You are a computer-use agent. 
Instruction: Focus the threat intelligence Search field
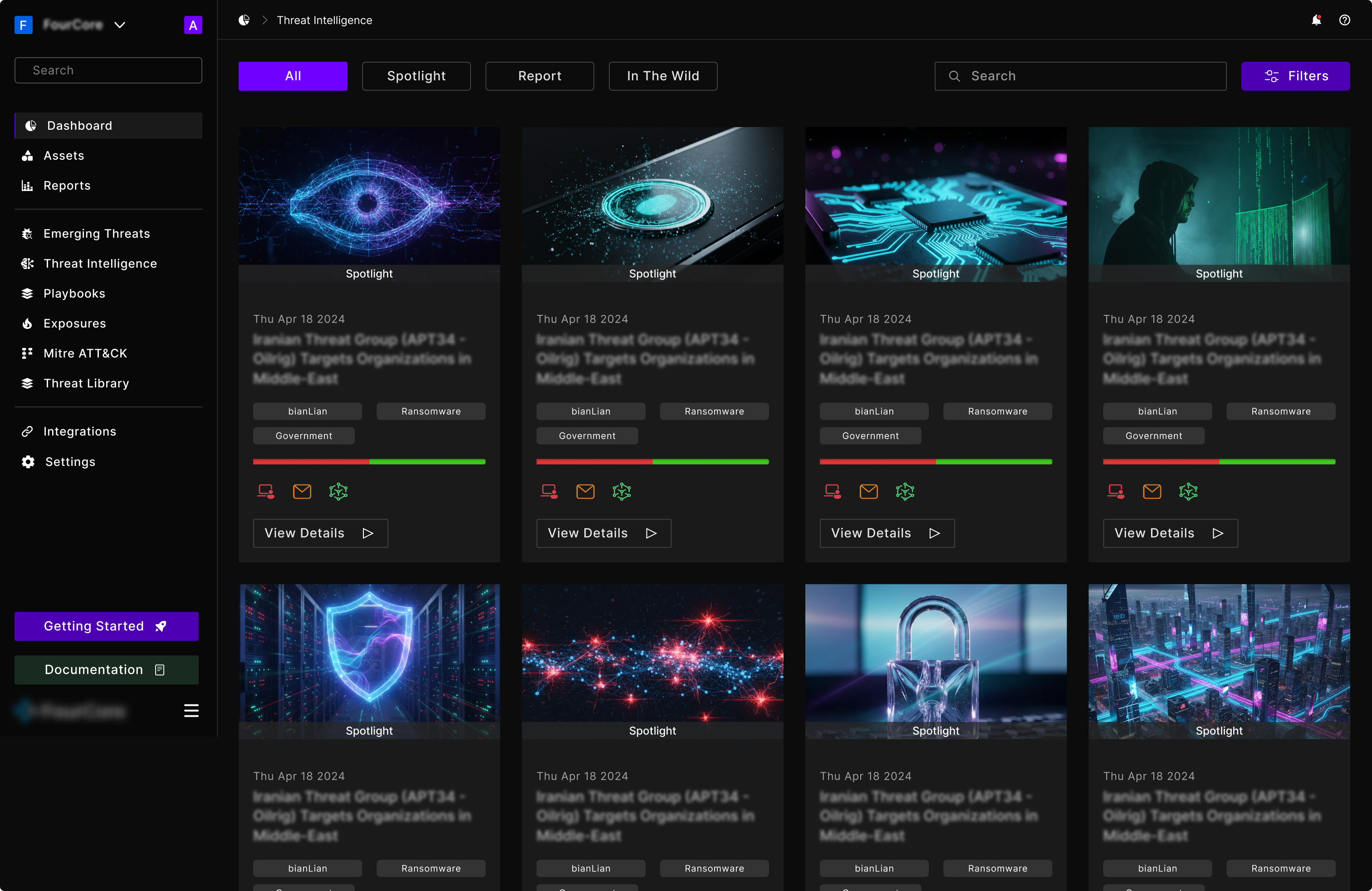click(x=1080, y=76)
